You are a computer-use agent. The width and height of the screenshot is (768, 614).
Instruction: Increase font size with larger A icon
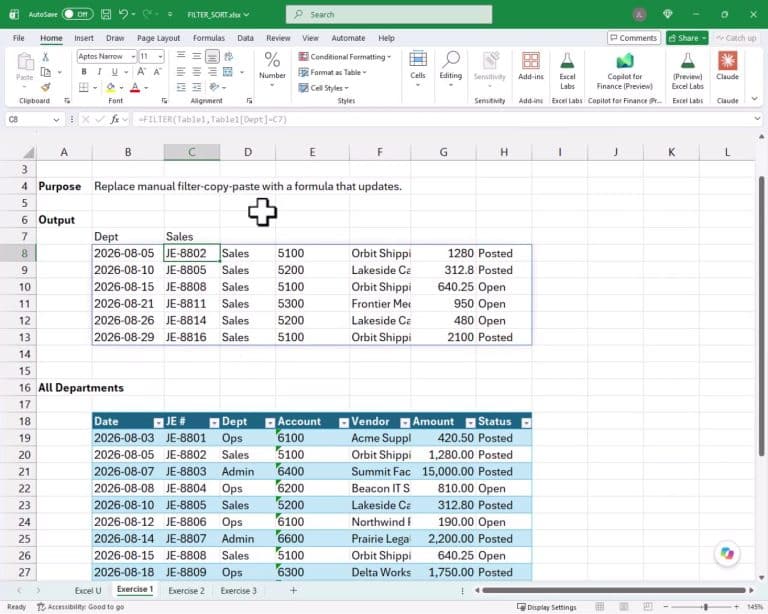tap(142, 72)
